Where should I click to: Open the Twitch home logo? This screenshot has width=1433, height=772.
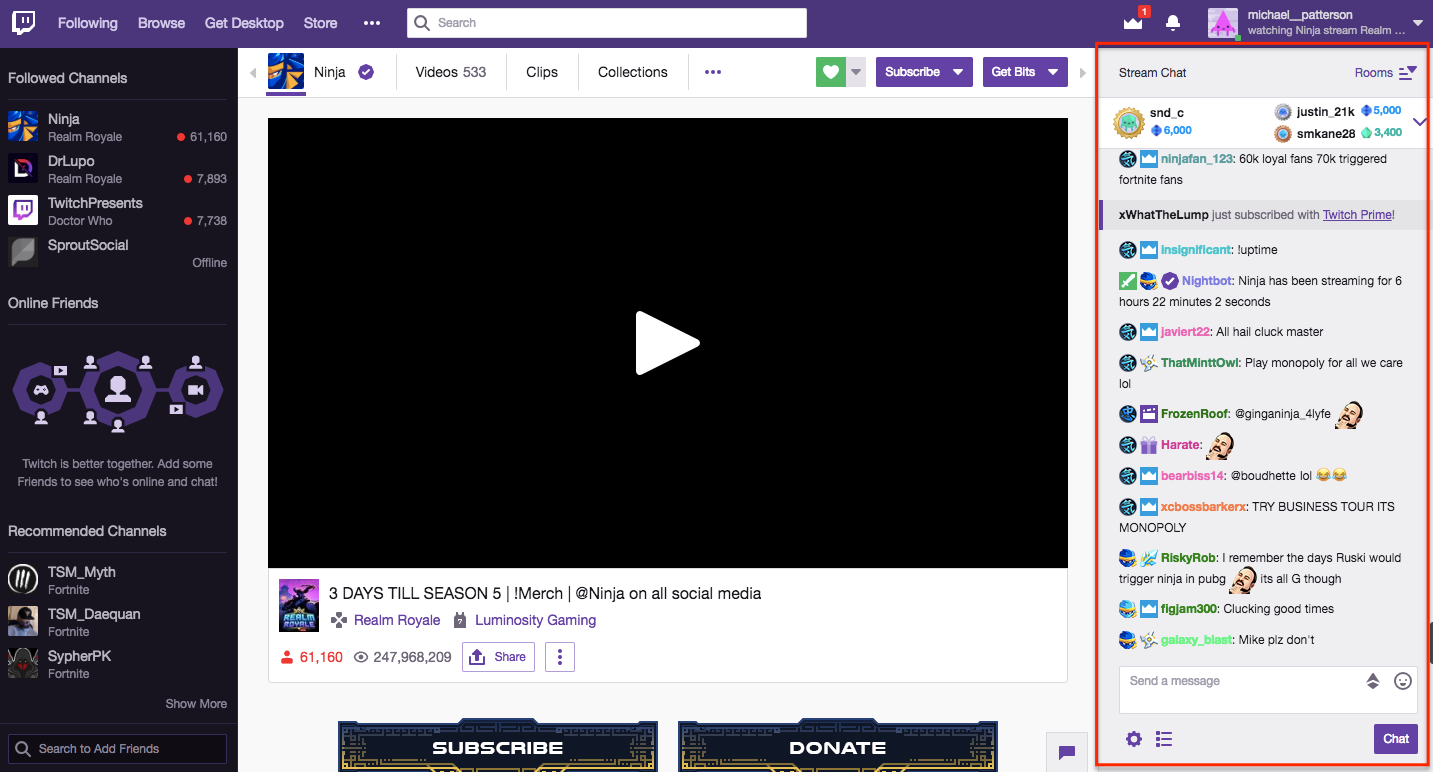[24, 23]
